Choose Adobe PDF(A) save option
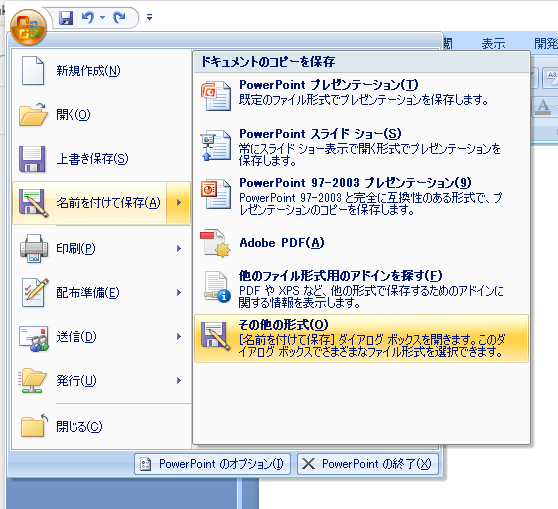Viewport: 558px width, 509px height. [361, 243]
